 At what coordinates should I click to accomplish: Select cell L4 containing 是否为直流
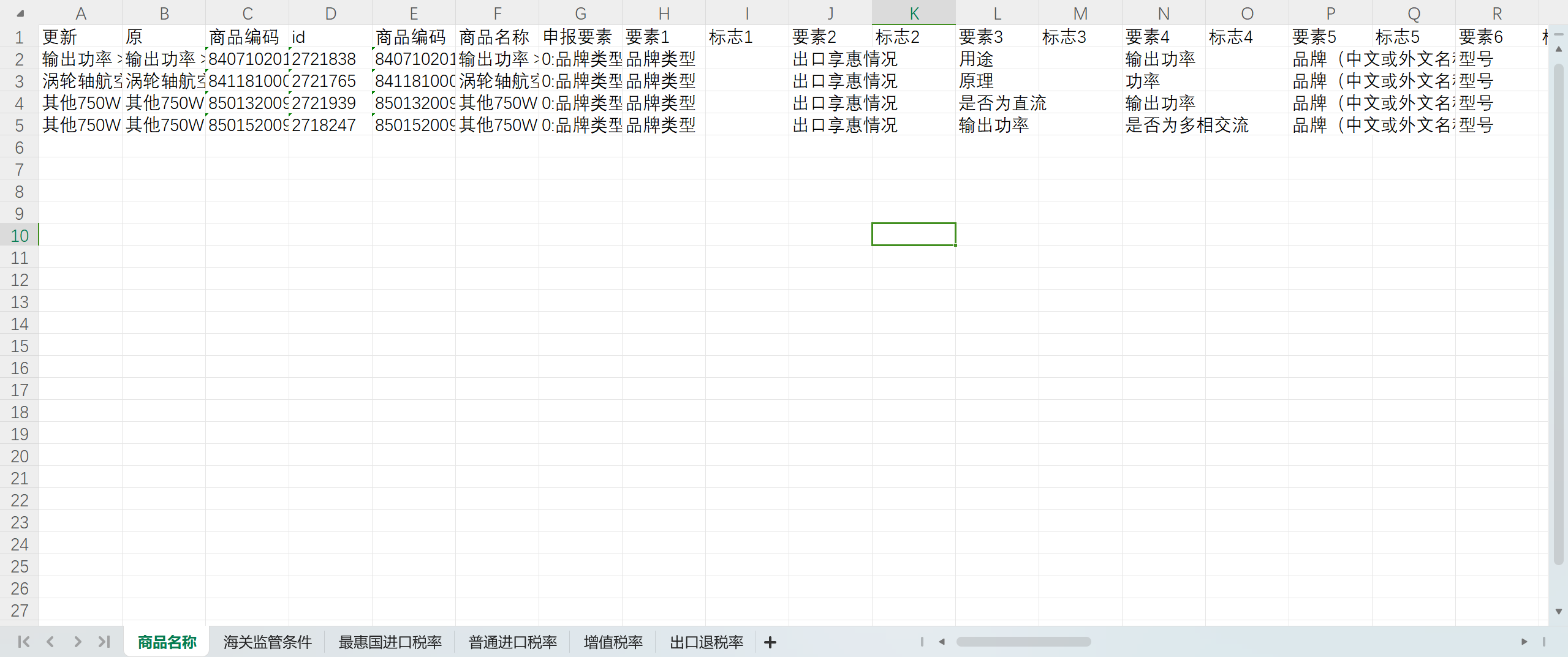[x=997, y=103]
